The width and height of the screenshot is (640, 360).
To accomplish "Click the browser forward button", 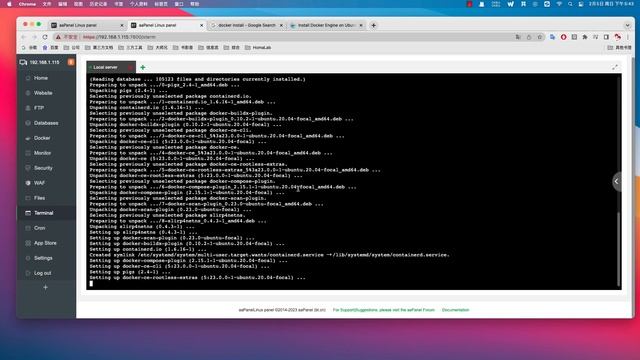I will pyautogui.click(x=34, y=37).
